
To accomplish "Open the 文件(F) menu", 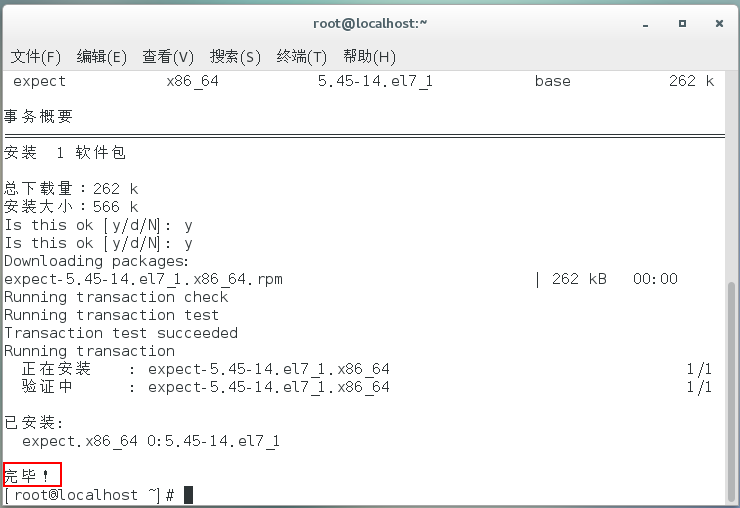I will [36, 57].
